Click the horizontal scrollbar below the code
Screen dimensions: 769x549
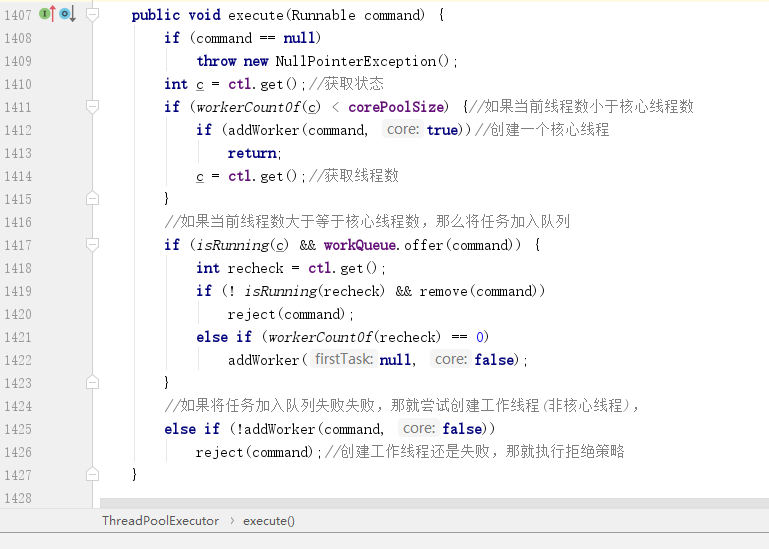click(434, 503)
